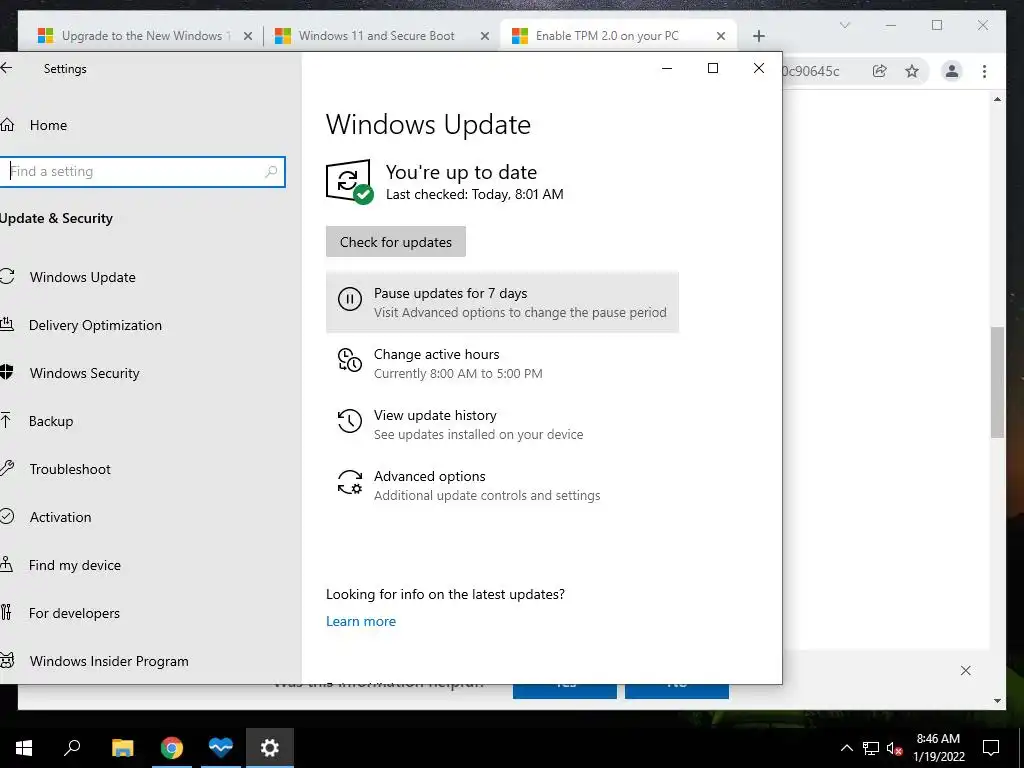The height and width of the screenshot is (768, 1024).
Task: Click the Settings gear on the taskbar
Action: [270, 748]
